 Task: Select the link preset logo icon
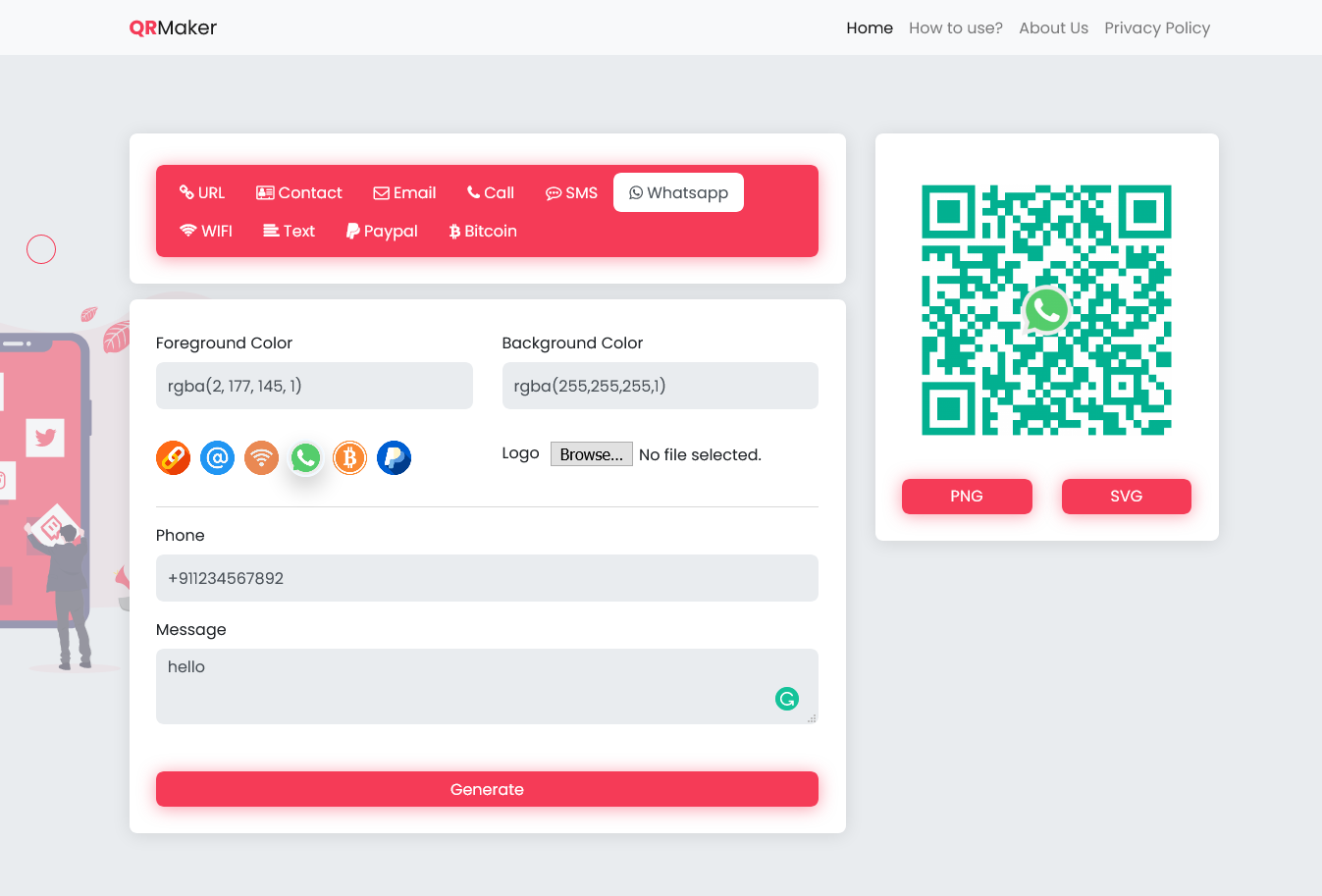[173, 457]
